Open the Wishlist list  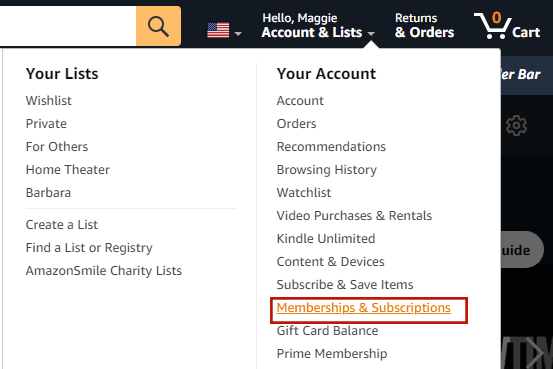tap(49, 101)
